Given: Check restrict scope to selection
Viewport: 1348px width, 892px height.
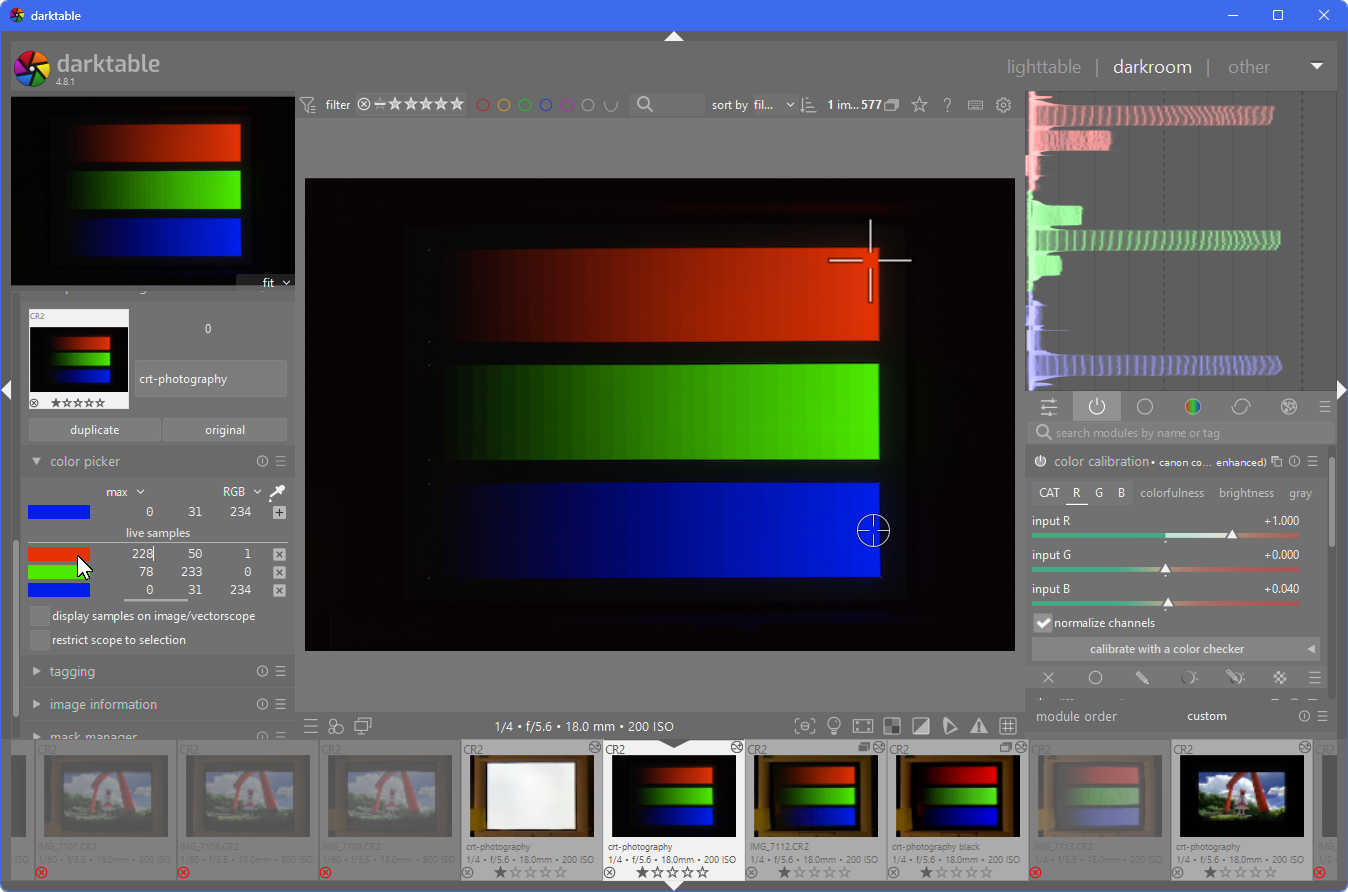Looking at the screenshot, I should click(40, 640).
